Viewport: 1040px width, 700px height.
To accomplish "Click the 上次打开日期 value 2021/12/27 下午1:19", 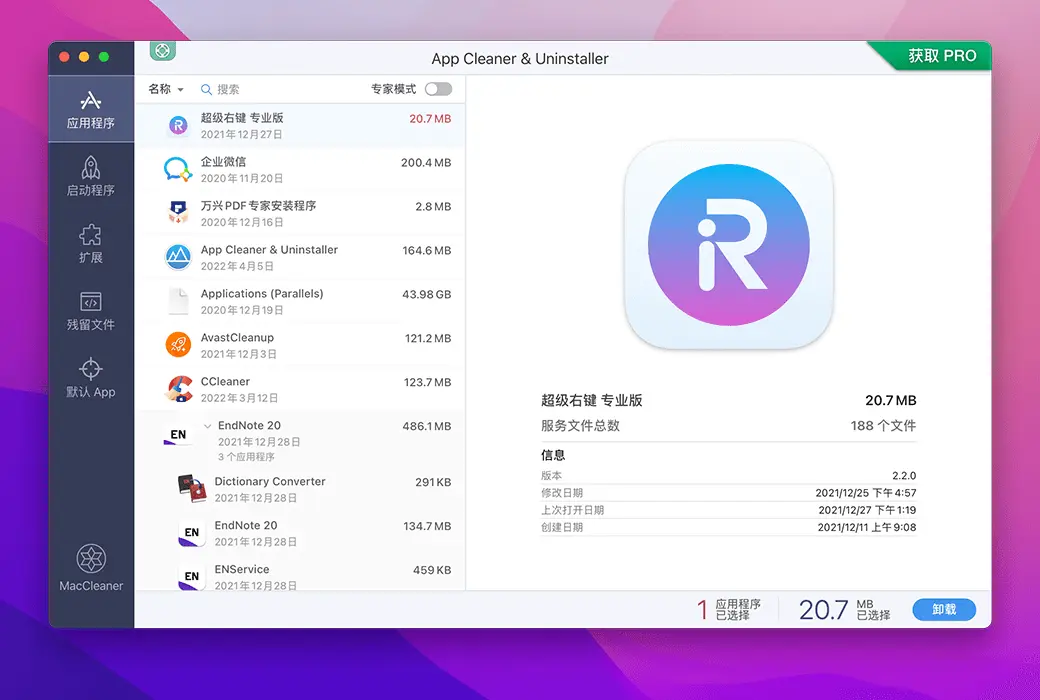I will [x=867, y=510].
